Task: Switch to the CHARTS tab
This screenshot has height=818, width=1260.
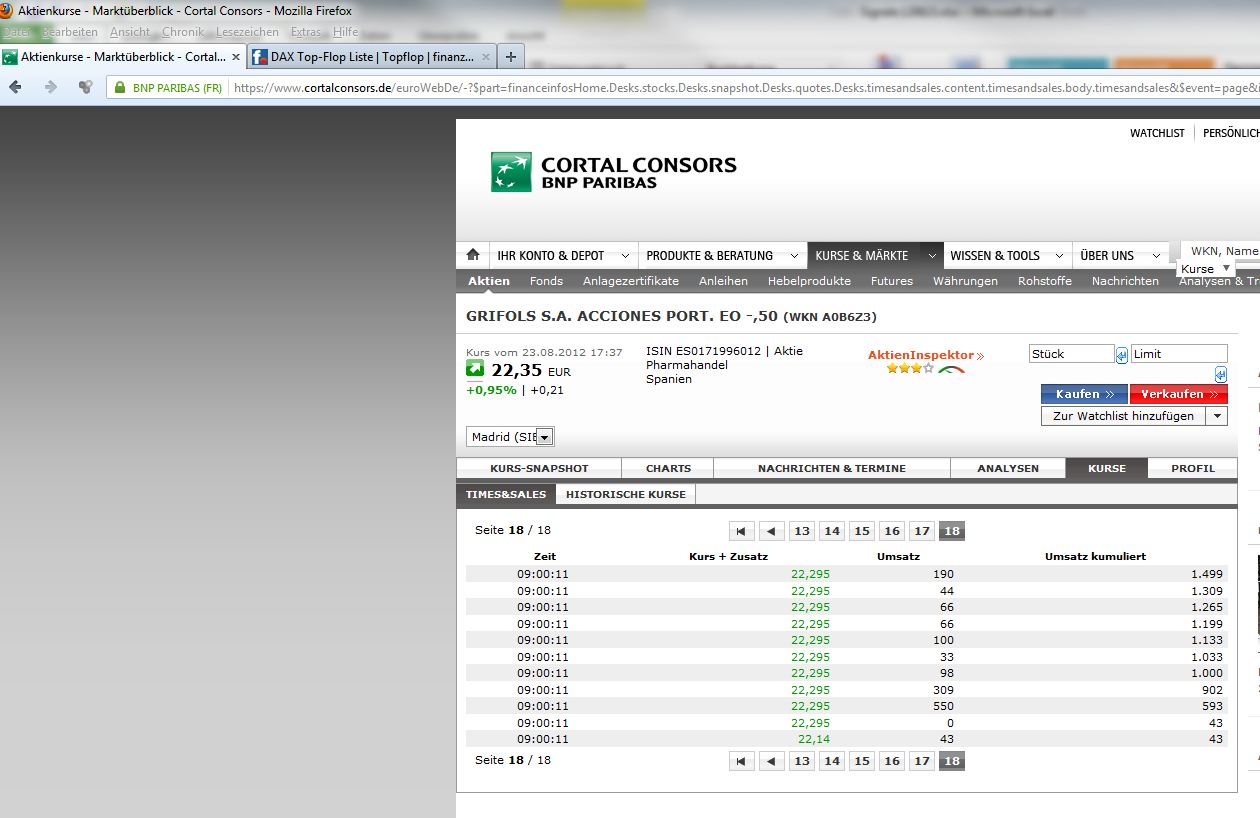Action: tap(668, 468)
